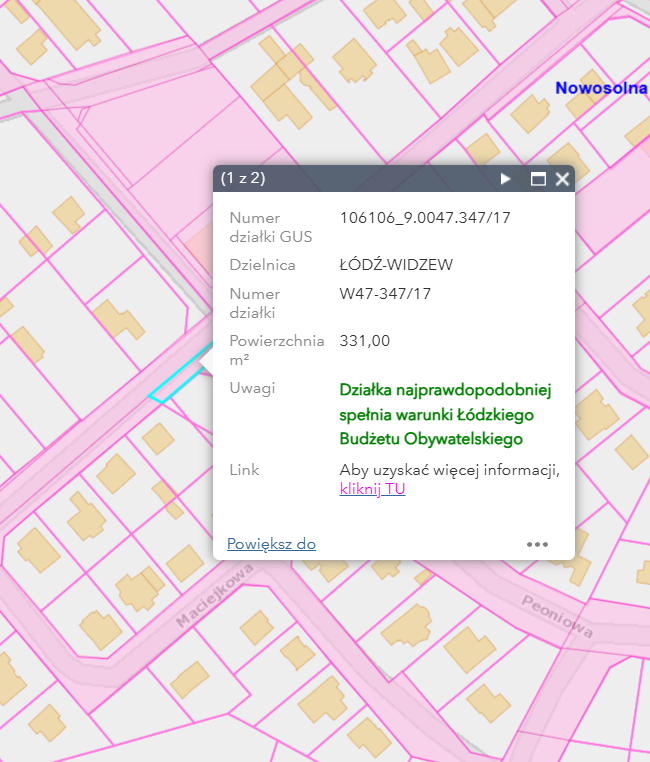Viewport: 650px width, 762px height.
Task: Close the parcel info popup
Action: pos(562,179)
